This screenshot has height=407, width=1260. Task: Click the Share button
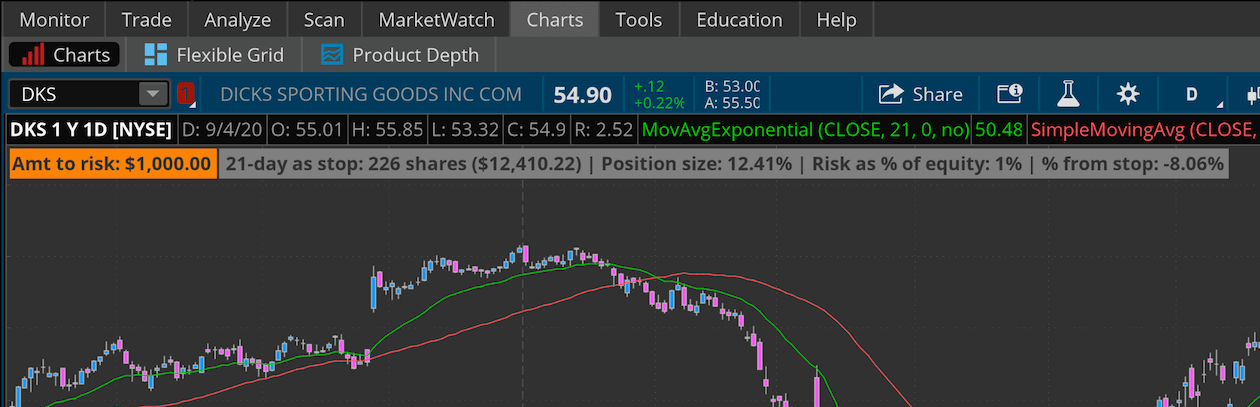point(920,94)
